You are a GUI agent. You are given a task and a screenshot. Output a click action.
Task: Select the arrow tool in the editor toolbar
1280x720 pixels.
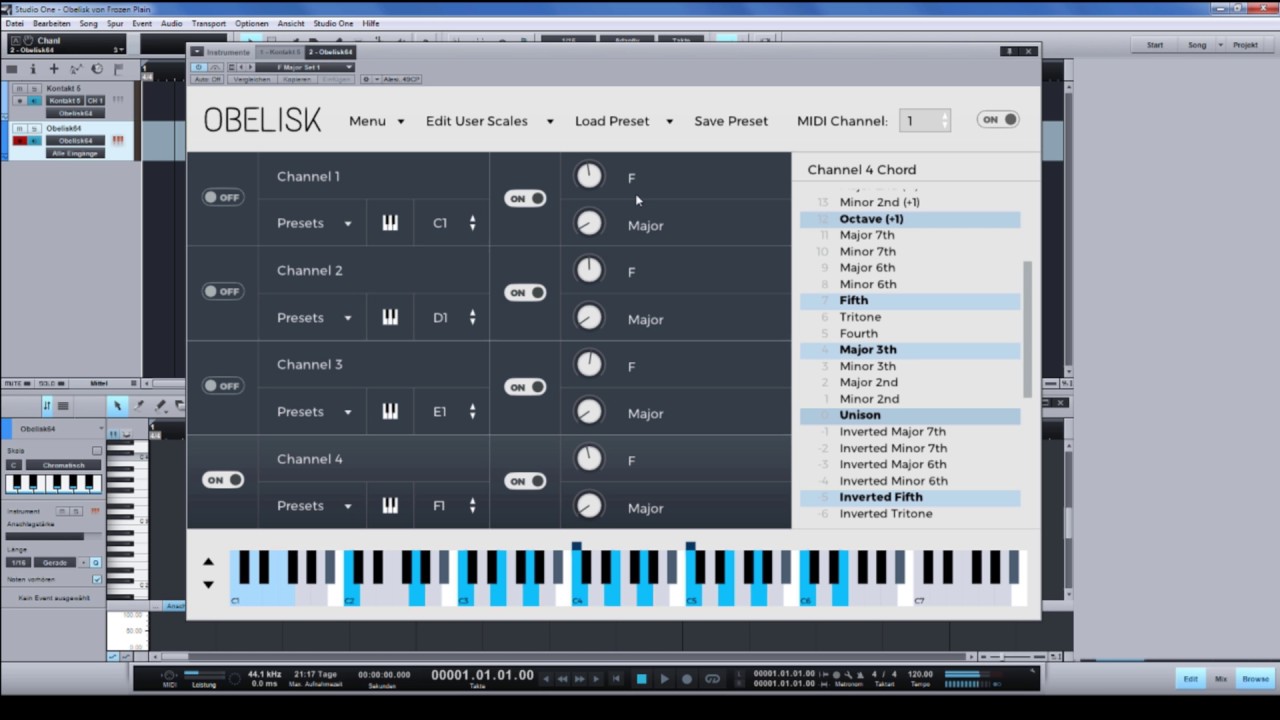pos(117,405)
